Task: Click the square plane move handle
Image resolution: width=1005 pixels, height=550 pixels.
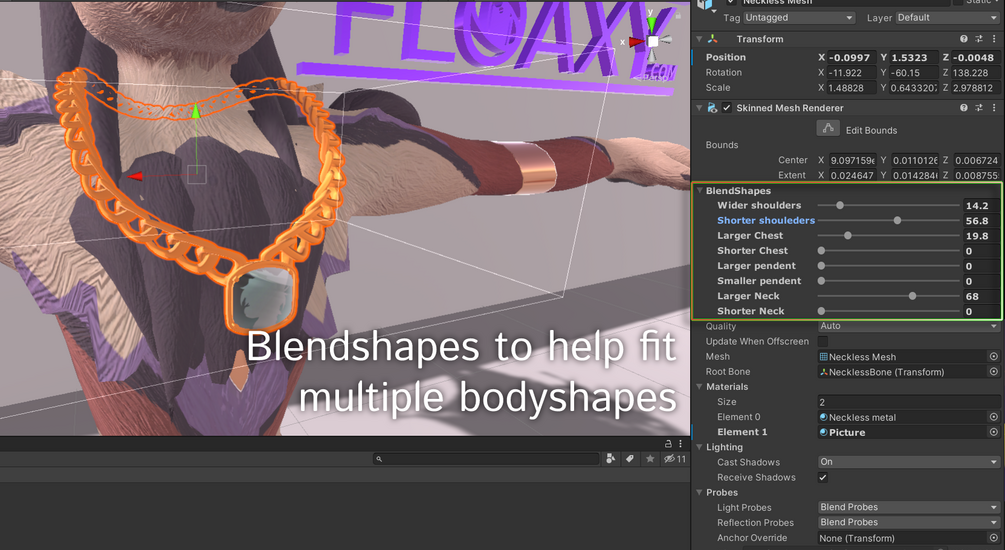Action: [x=197, y=174]
